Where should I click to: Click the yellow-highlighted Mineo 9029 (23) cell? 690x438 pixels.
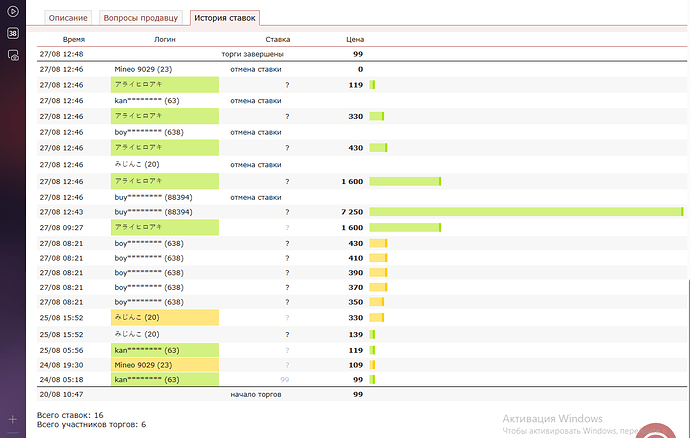165,365
